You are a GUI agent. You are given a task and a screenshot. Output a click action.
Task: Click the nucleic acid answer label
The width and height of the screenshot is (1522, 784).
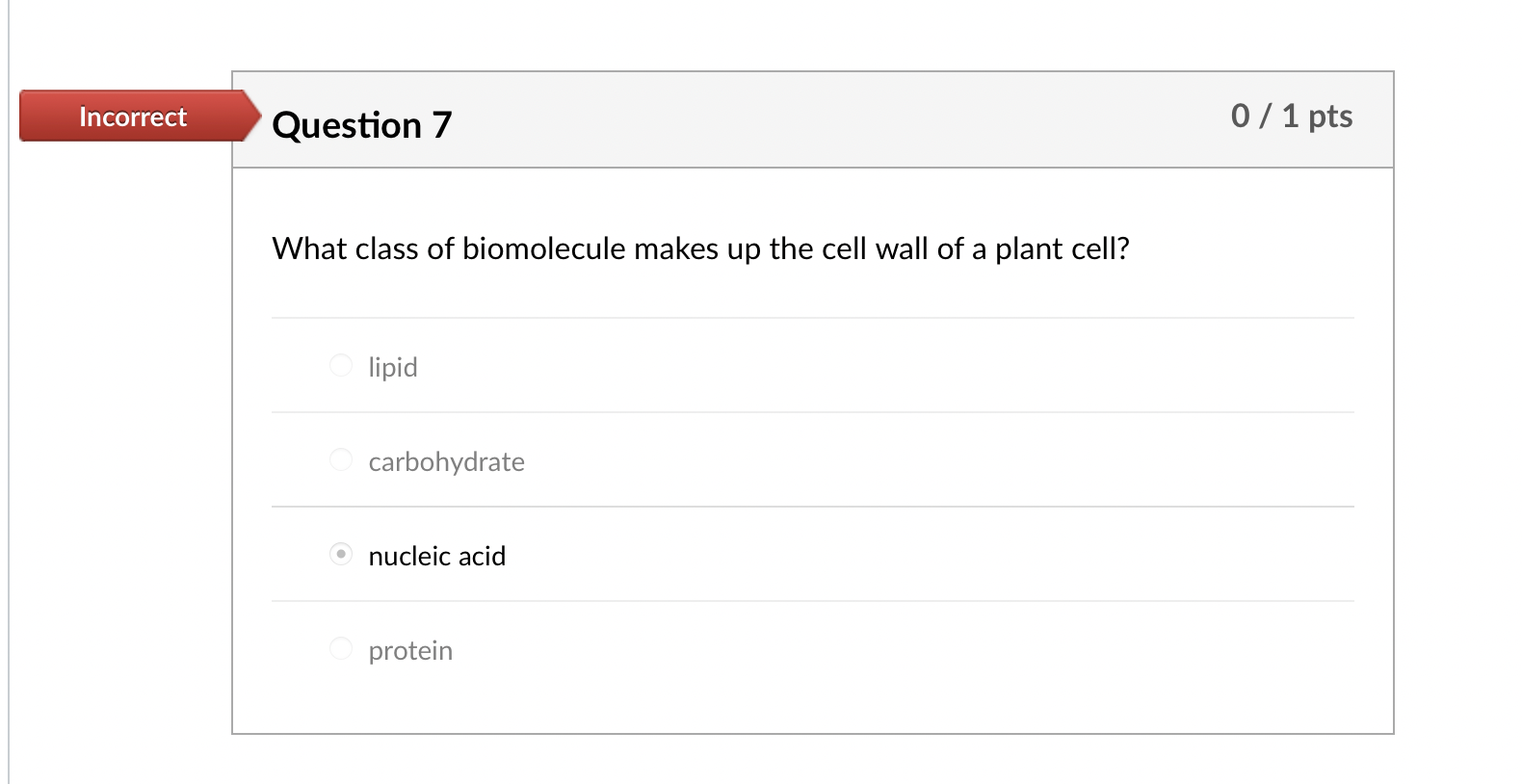pos(437,556)
